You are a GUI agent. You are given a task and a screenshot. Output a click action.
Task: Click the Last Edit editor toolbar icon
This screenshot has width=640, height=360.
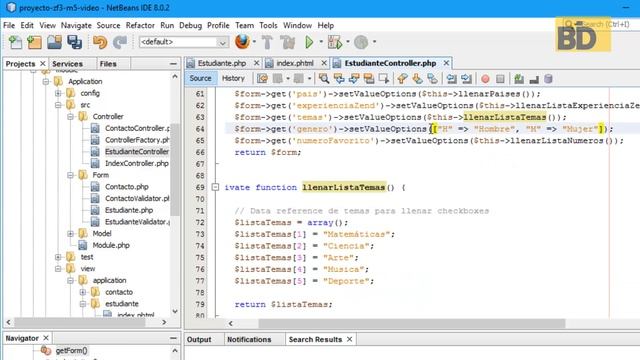tap(262, 78)
